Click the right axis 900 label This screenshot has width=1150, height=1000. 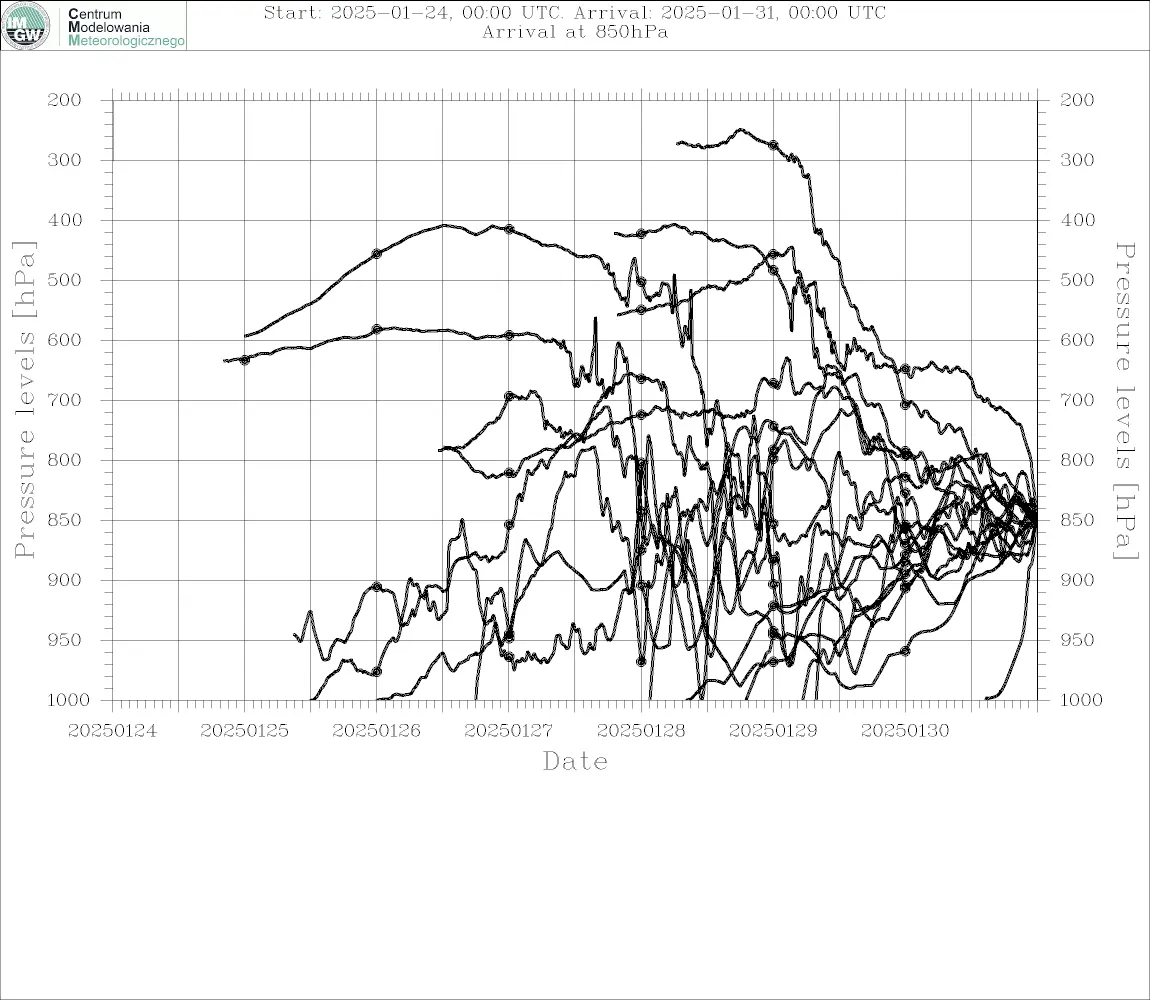coord(1077,580)
